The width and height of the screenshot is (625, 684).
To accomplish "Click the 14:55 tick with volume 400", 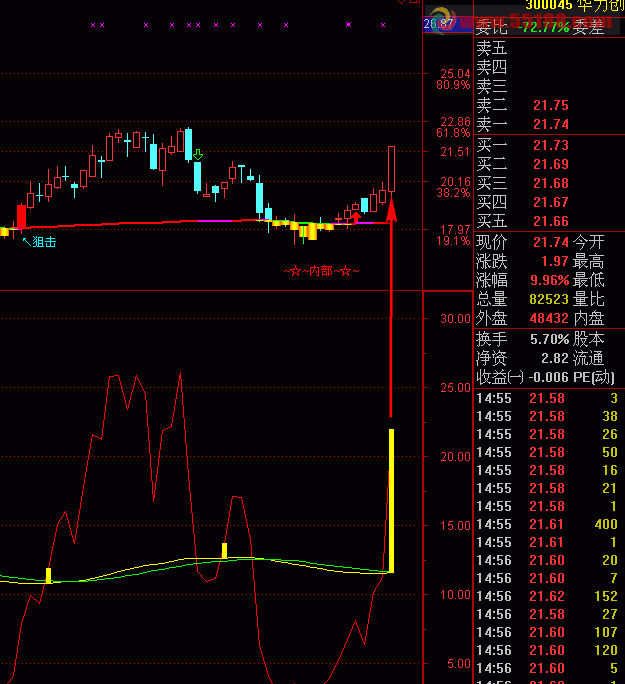I will 549,524.
